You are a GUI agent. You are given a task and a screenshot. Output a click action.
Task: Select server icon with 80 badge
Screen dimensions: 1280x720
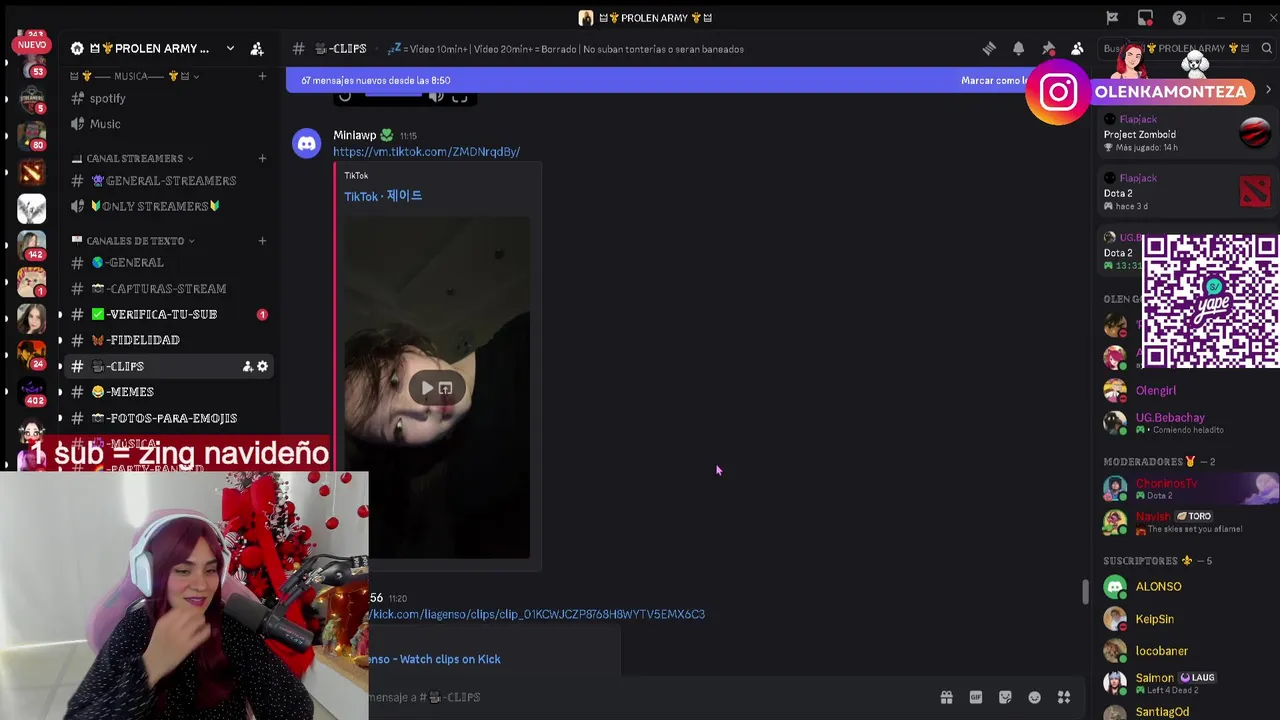[x=31, y=135]
